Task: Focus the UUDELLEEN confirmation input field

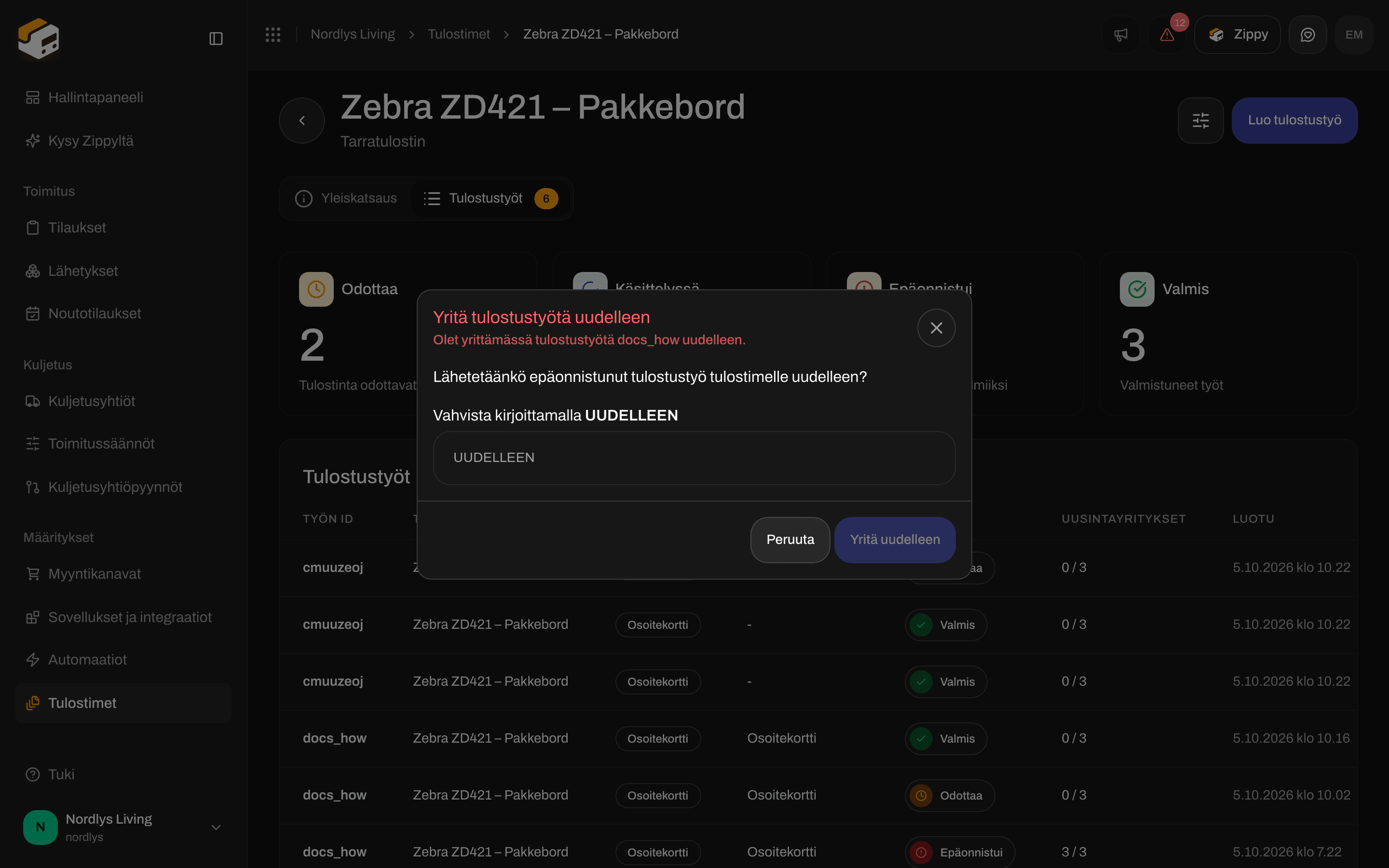Action: [694, 458]
